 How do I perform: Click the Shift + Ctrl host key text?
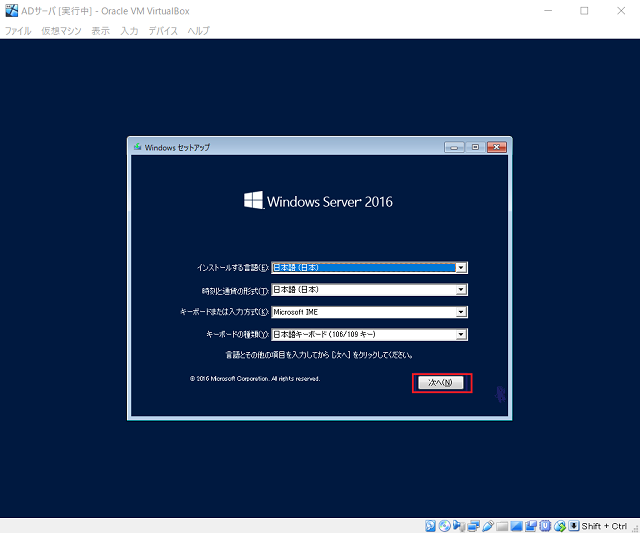pos(604,526)
